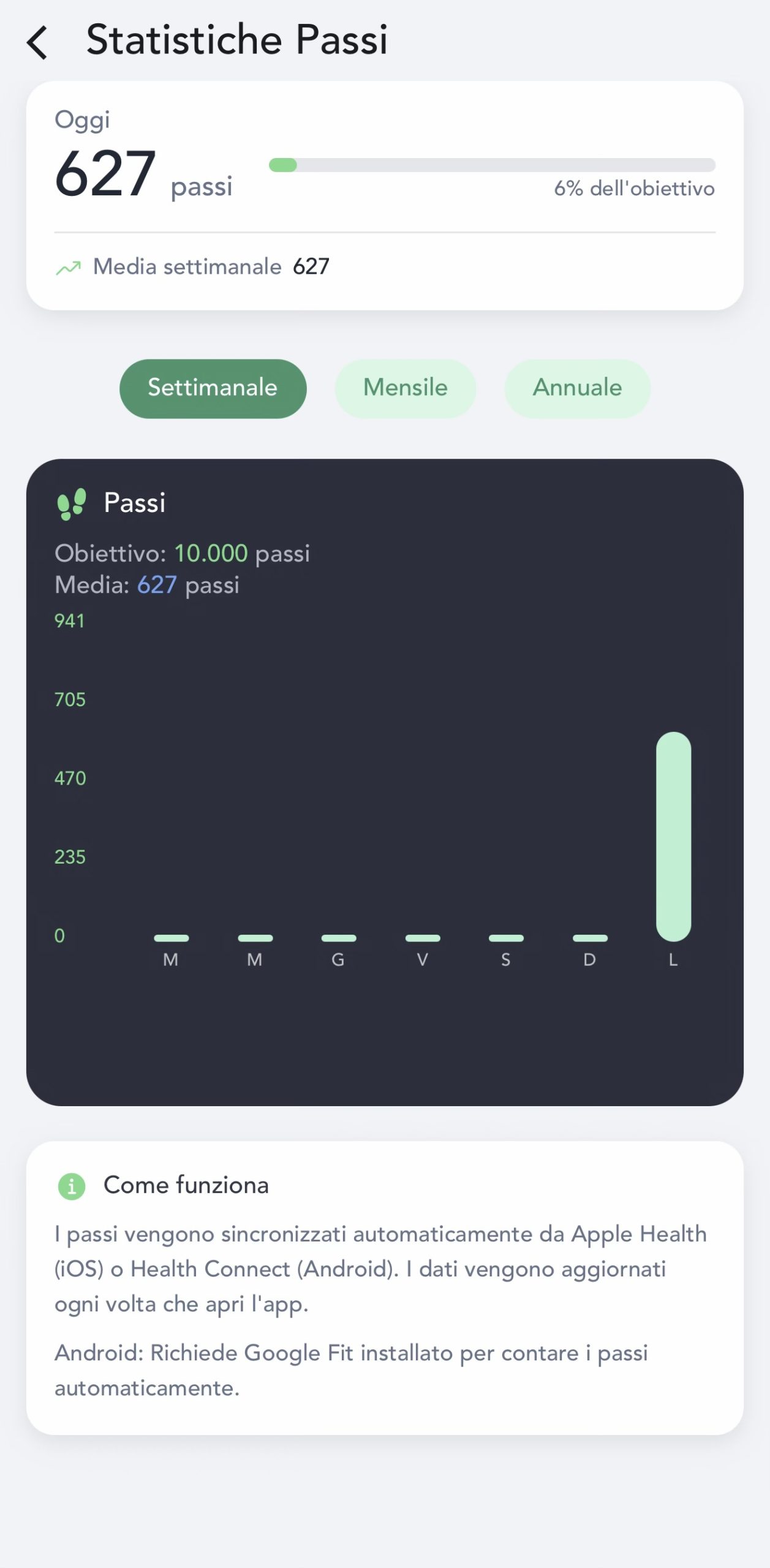Tap the 941 y-axis label
Image resolution: width=770 pixels, height=1568 pixels.
69,621
